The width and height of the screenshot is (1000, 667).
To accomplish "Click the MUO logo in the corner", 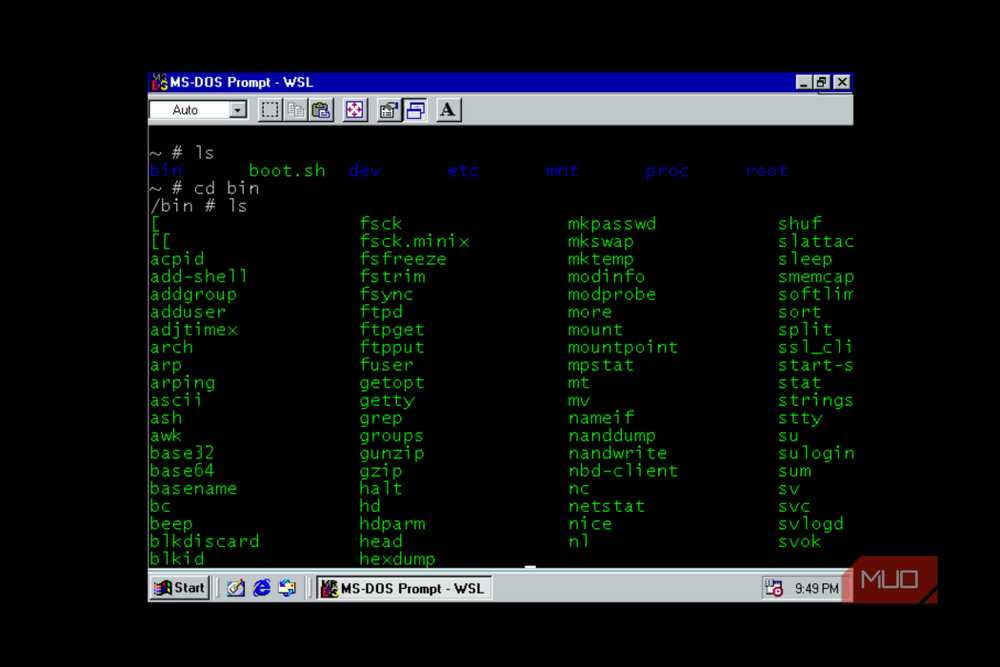I will (x=890, y=578).
